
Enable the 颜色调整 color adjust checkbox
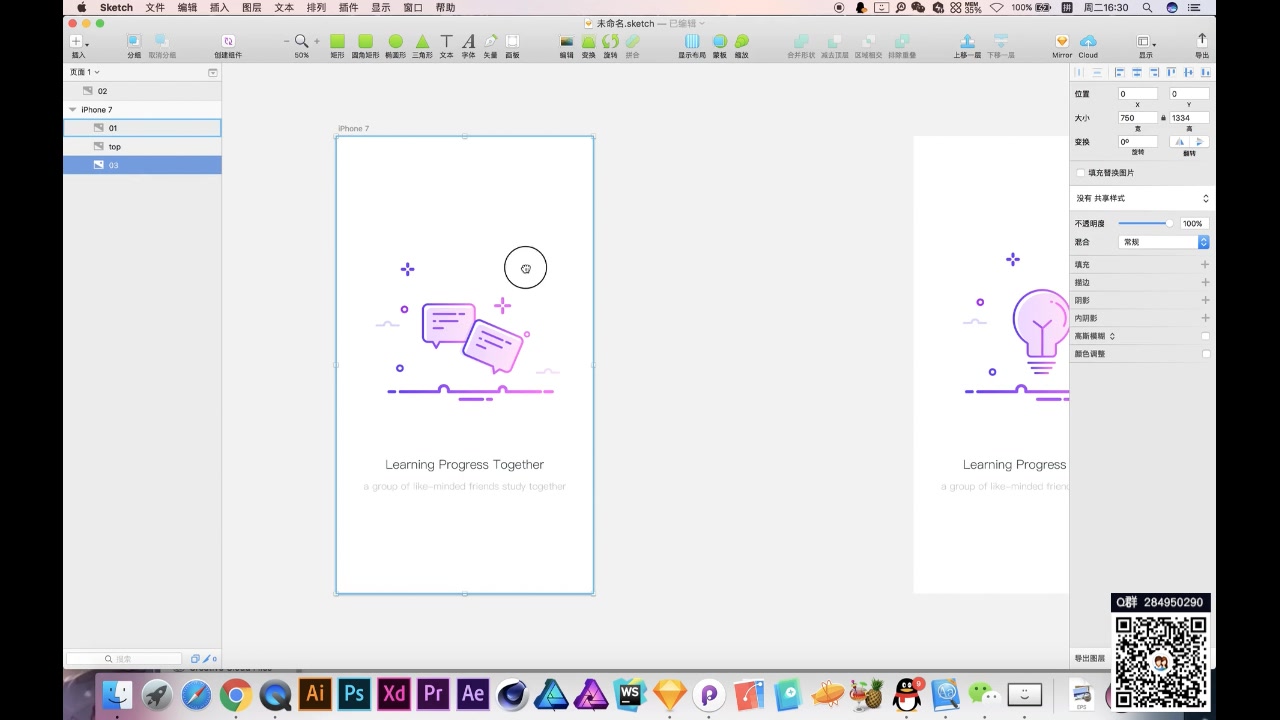[1205, 354]
